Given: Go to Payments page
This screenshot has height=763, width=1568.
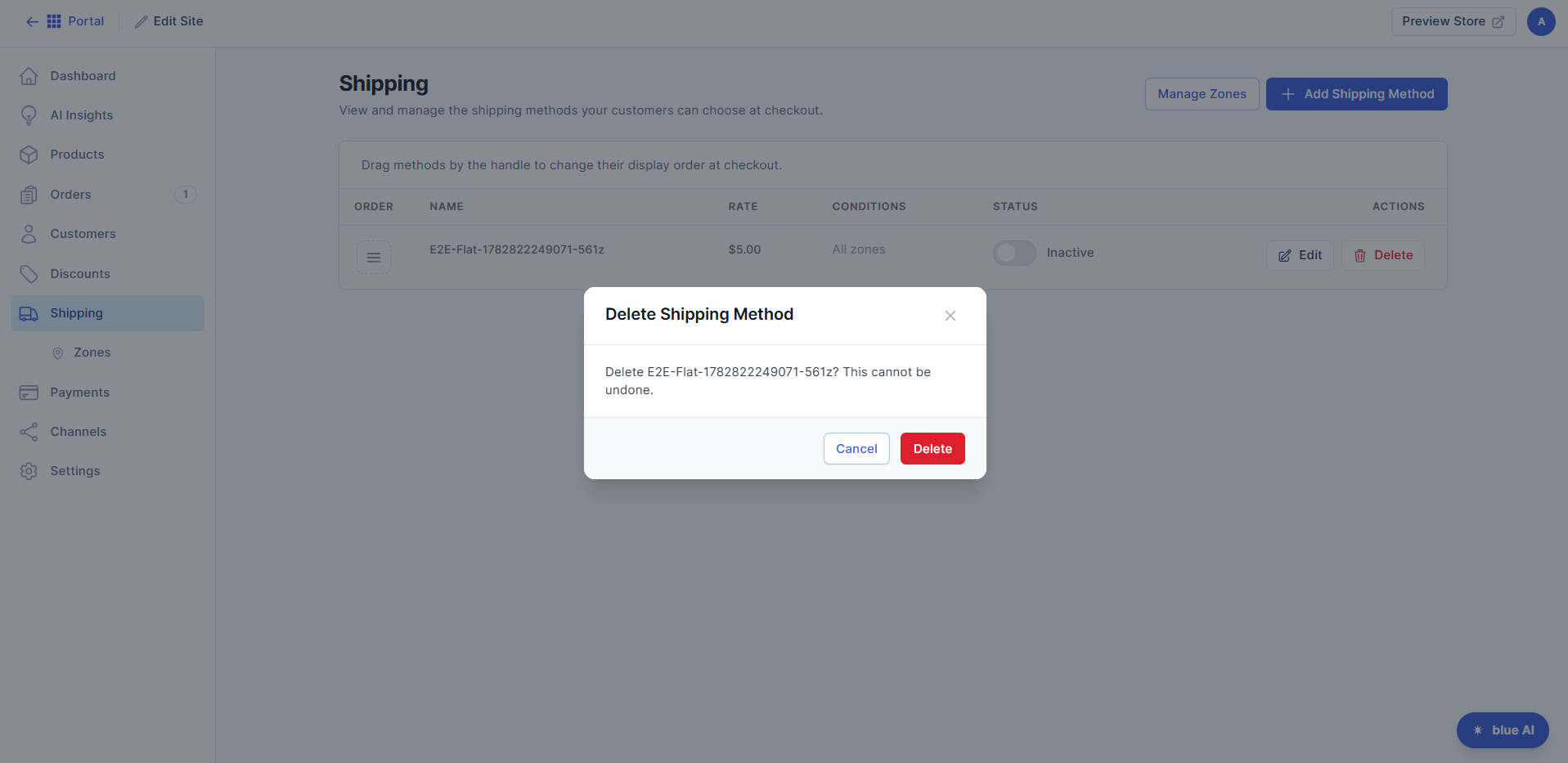Looking at the screenshot, I should point(79,393).
